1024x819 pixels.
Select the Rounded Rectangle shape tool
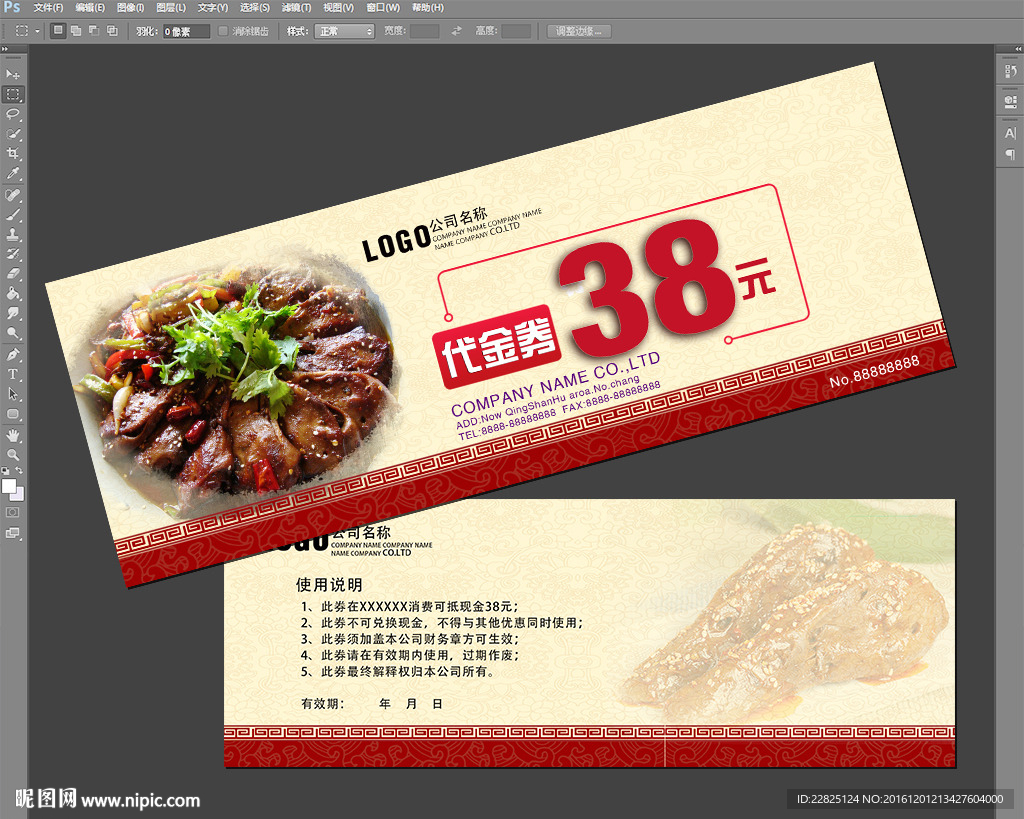click(12, 414)
